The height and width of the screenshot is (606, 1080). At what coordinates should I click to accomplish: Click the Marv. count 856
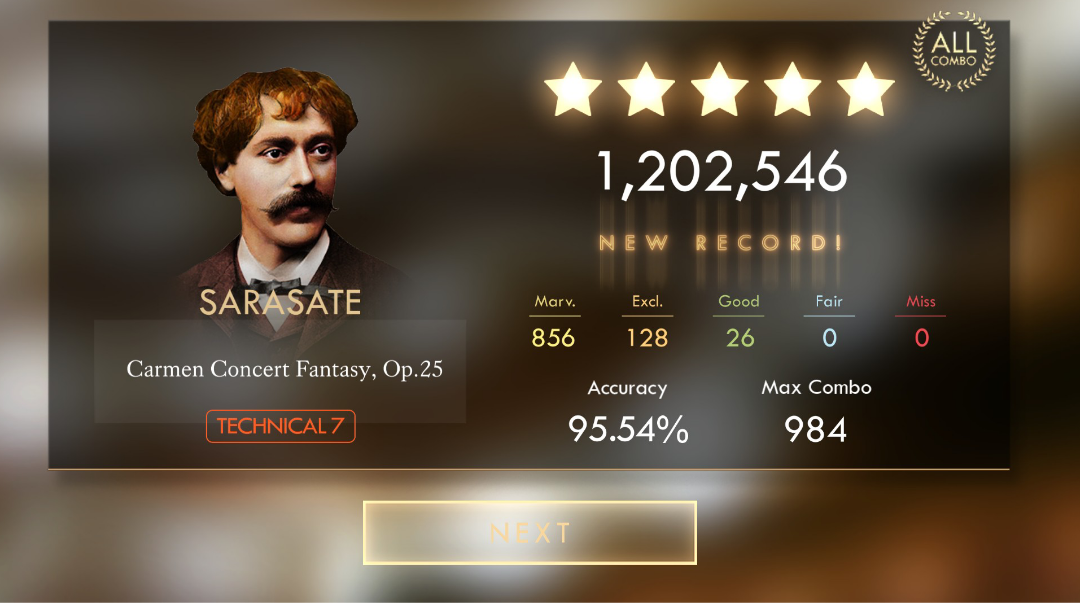click(x=553, y=338)
